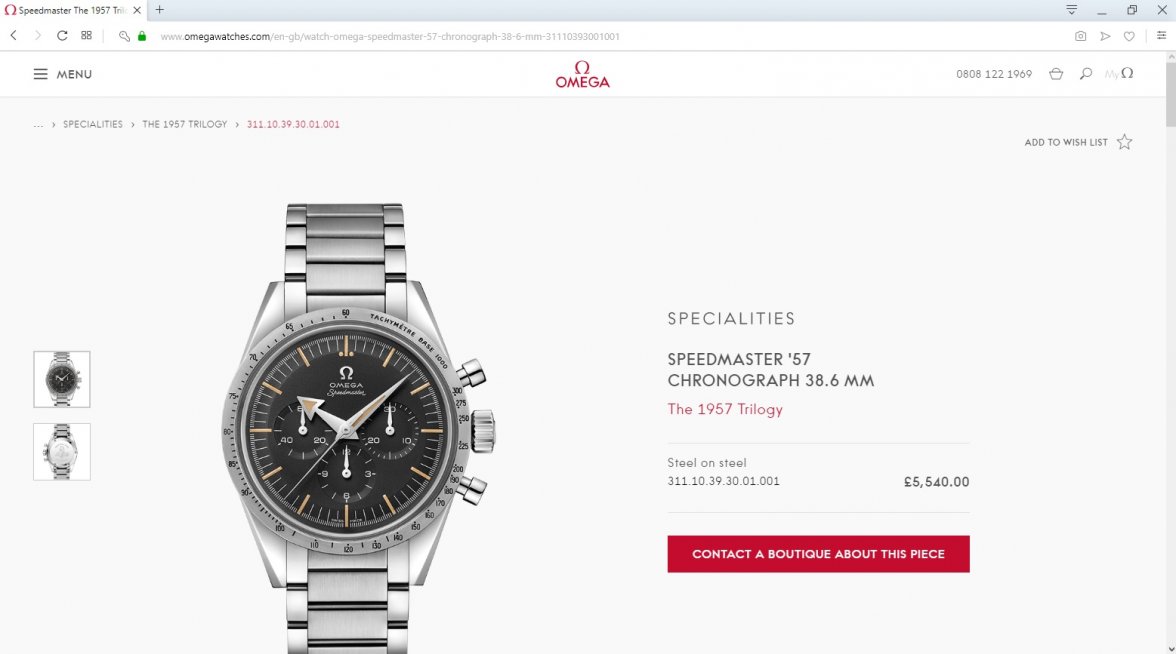
Task: Click the Add to Wish List star
Action: tap(1124, 142)
